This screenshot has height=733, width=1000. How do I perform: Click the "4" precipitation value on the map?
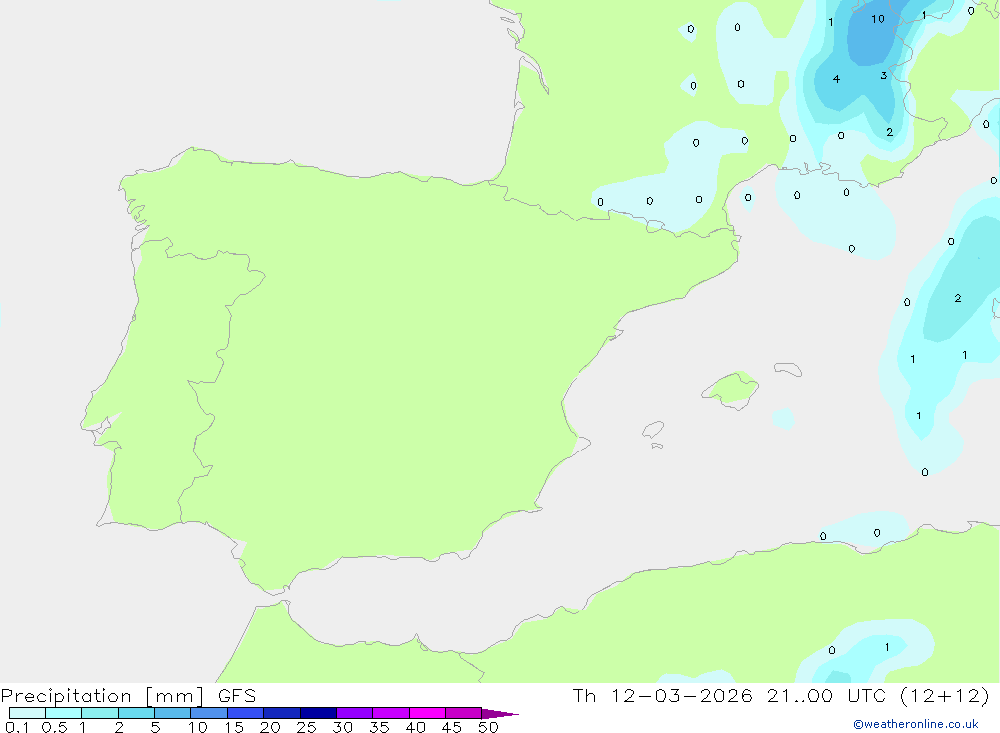[836, 79]
